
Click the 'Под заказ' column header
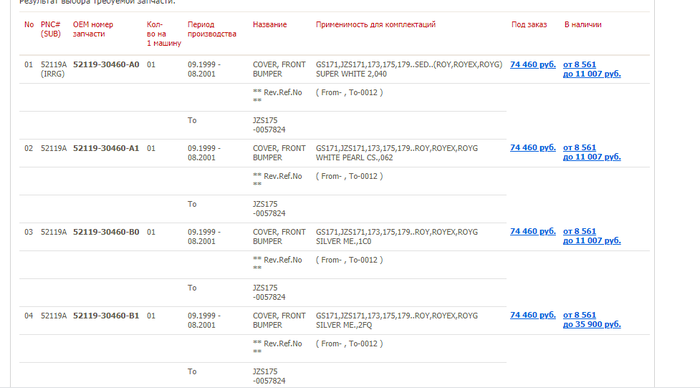tap(529, 25)
